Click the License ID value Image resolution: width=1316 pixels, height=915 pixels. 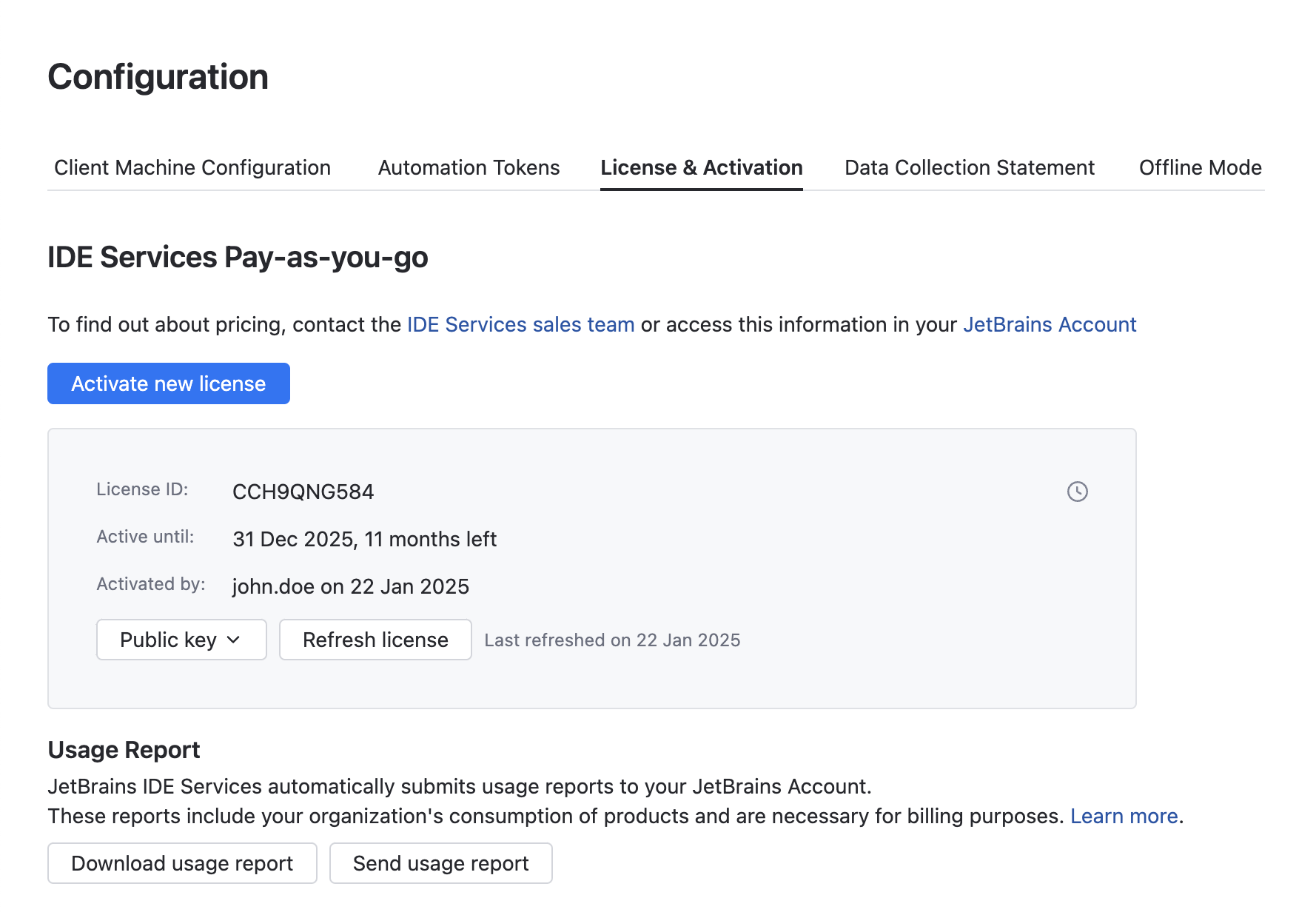click(x=303, y=491)
